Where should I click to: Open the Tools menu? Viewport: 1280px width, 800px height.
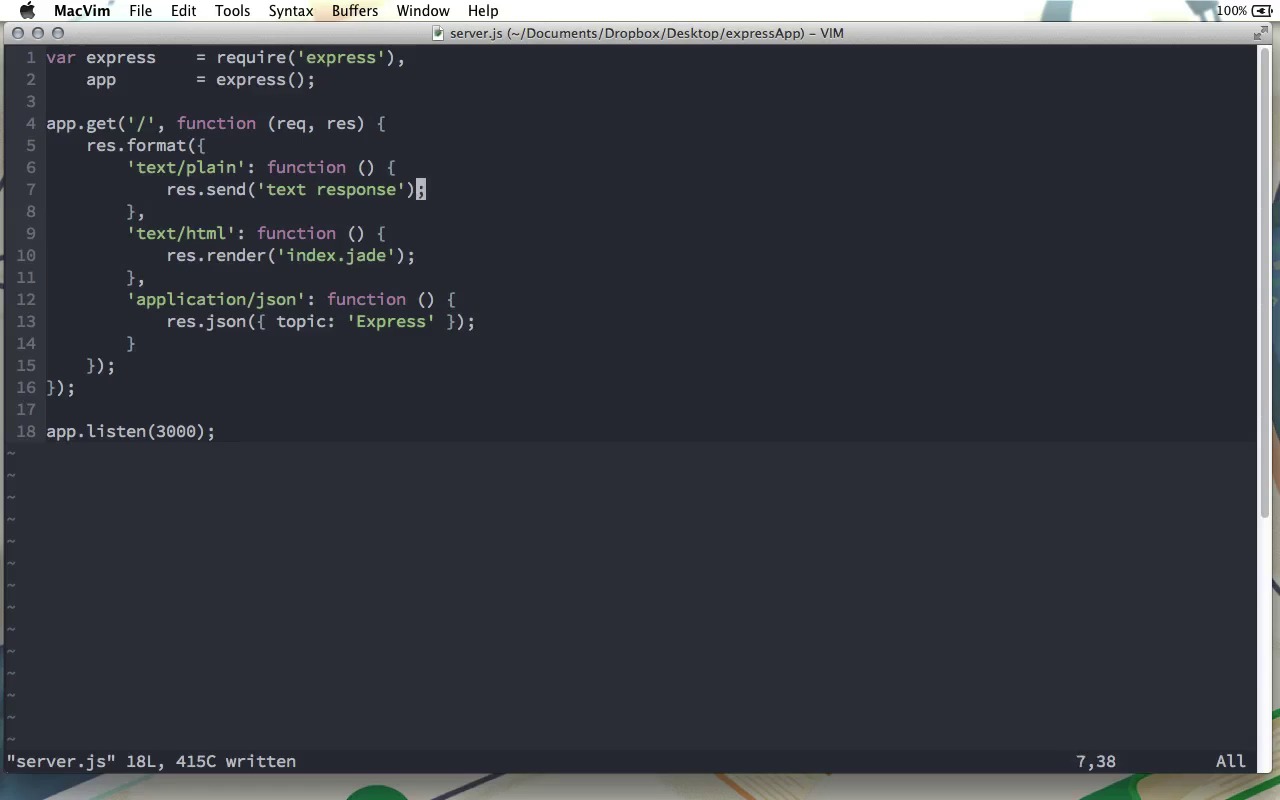click(x=232, y=11)
